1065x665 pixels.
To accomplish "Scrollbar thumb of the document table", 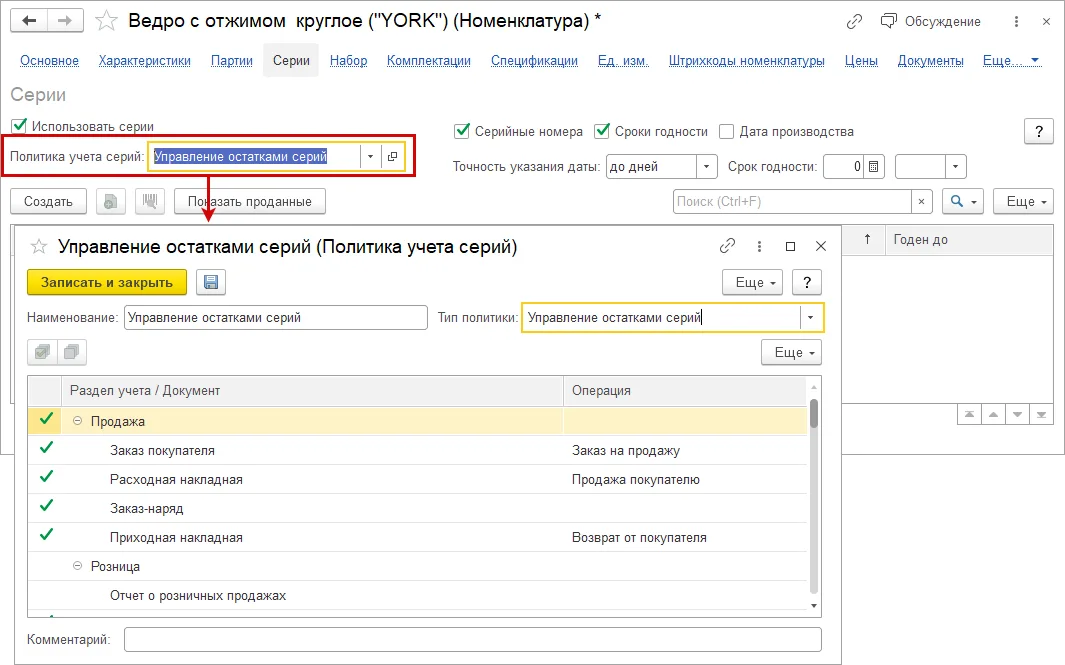I will [x=814, y=414].
